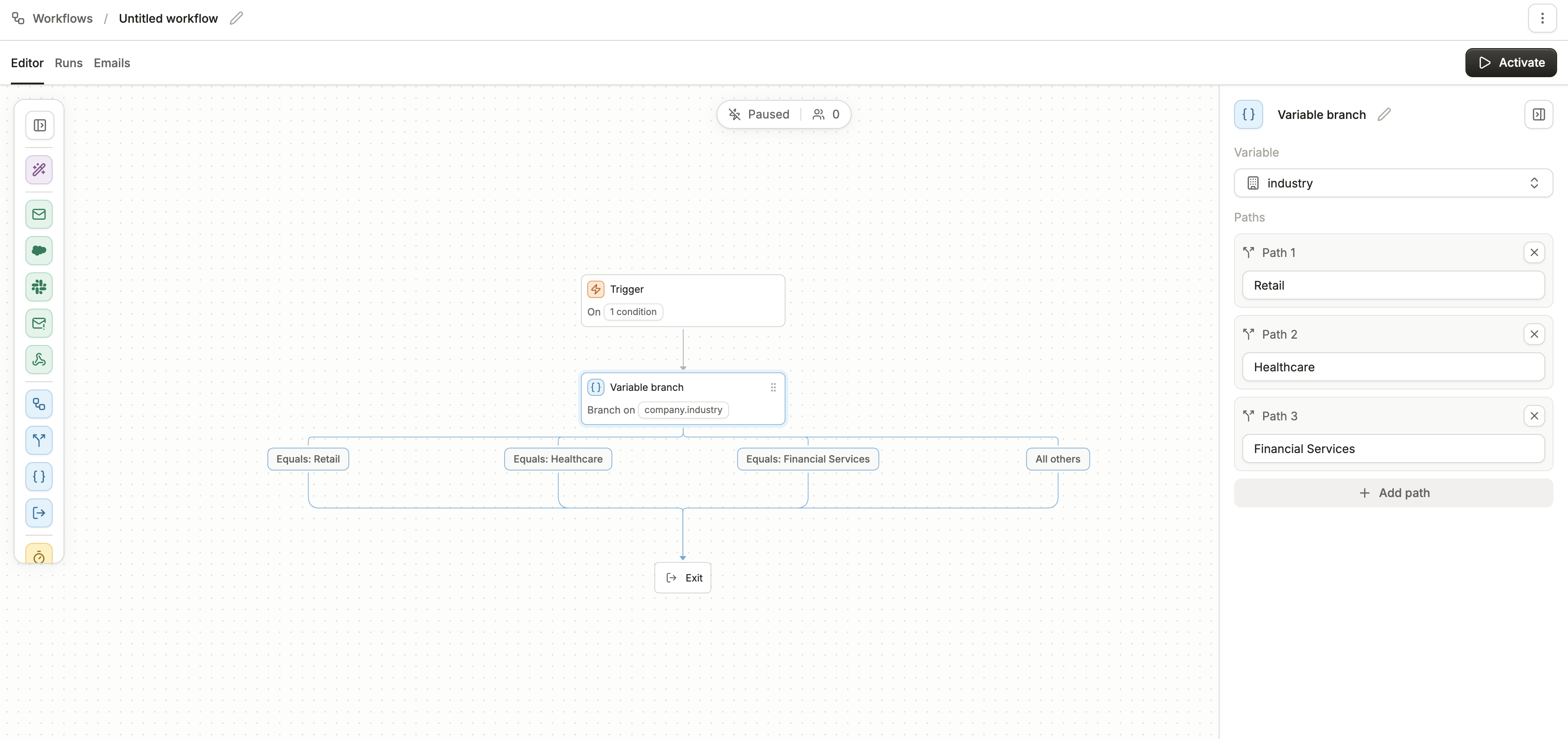Click the Add path button

(1393, 493)
